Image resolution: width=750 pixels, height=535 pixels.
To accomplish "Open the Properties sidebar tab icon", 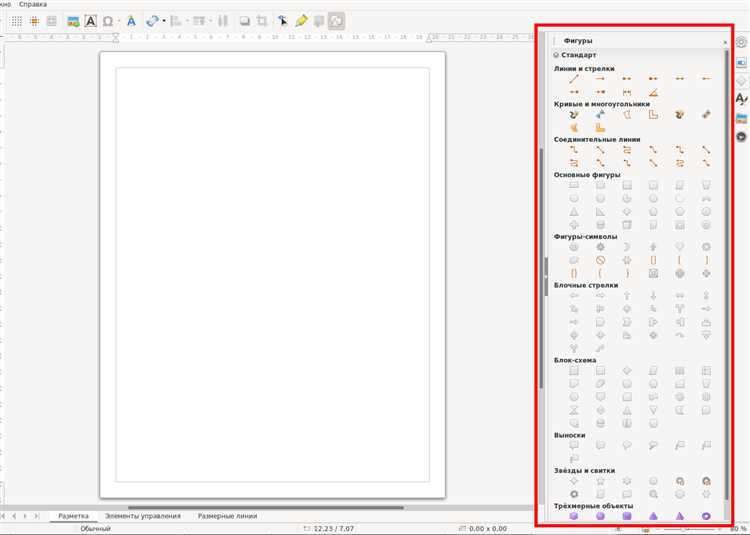I will coord(741,63).
